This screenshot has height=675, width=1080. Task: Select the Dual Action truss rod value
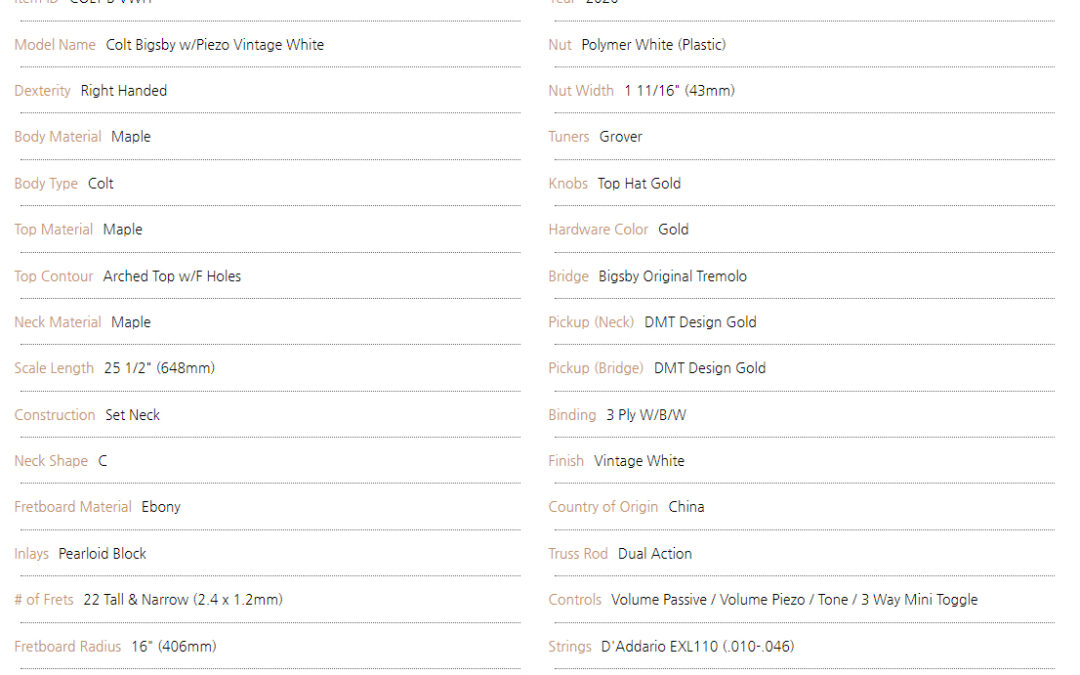(x=655, y=554)
